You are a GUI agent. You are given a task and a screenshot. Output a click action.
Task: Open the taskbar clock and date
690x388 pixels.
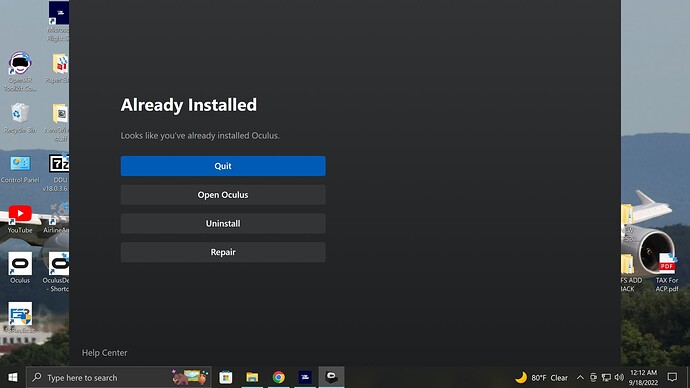pyautogui.click(x=643, y=377)
